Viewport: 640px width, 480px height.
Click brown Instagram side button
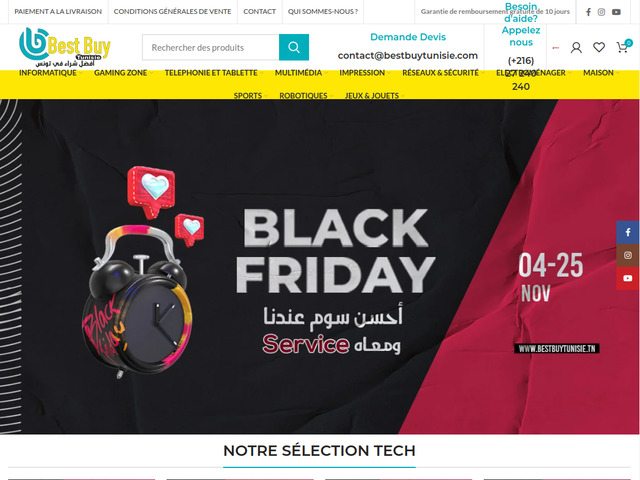click(628, 256)
